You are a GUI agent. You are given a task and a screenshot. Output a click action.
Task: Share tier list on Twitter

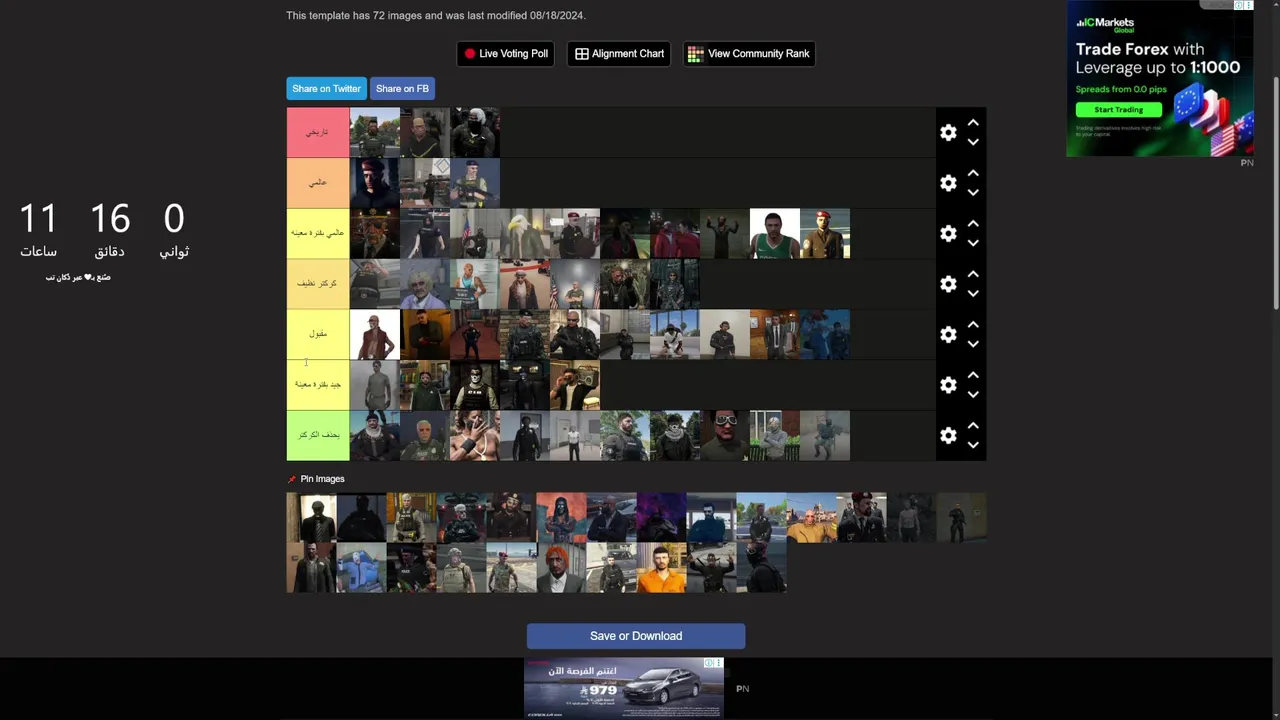326,89
